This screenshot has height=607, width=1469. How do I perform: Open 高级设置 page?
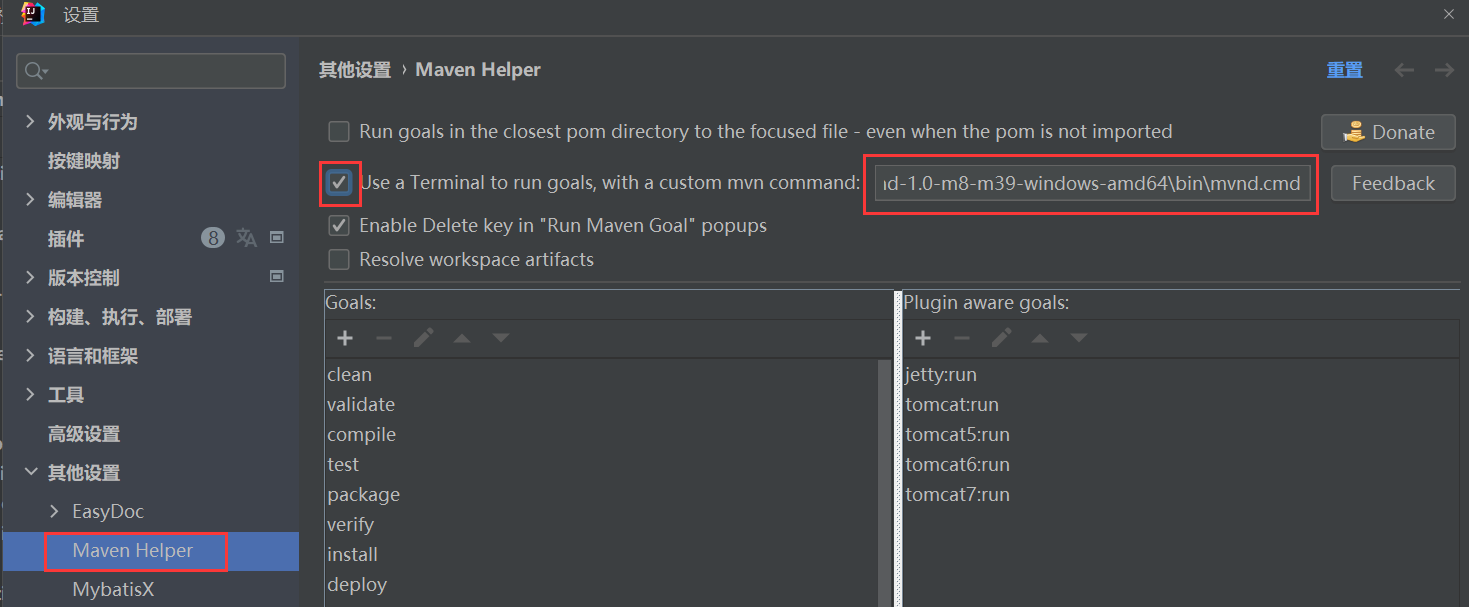coord(84,433)
